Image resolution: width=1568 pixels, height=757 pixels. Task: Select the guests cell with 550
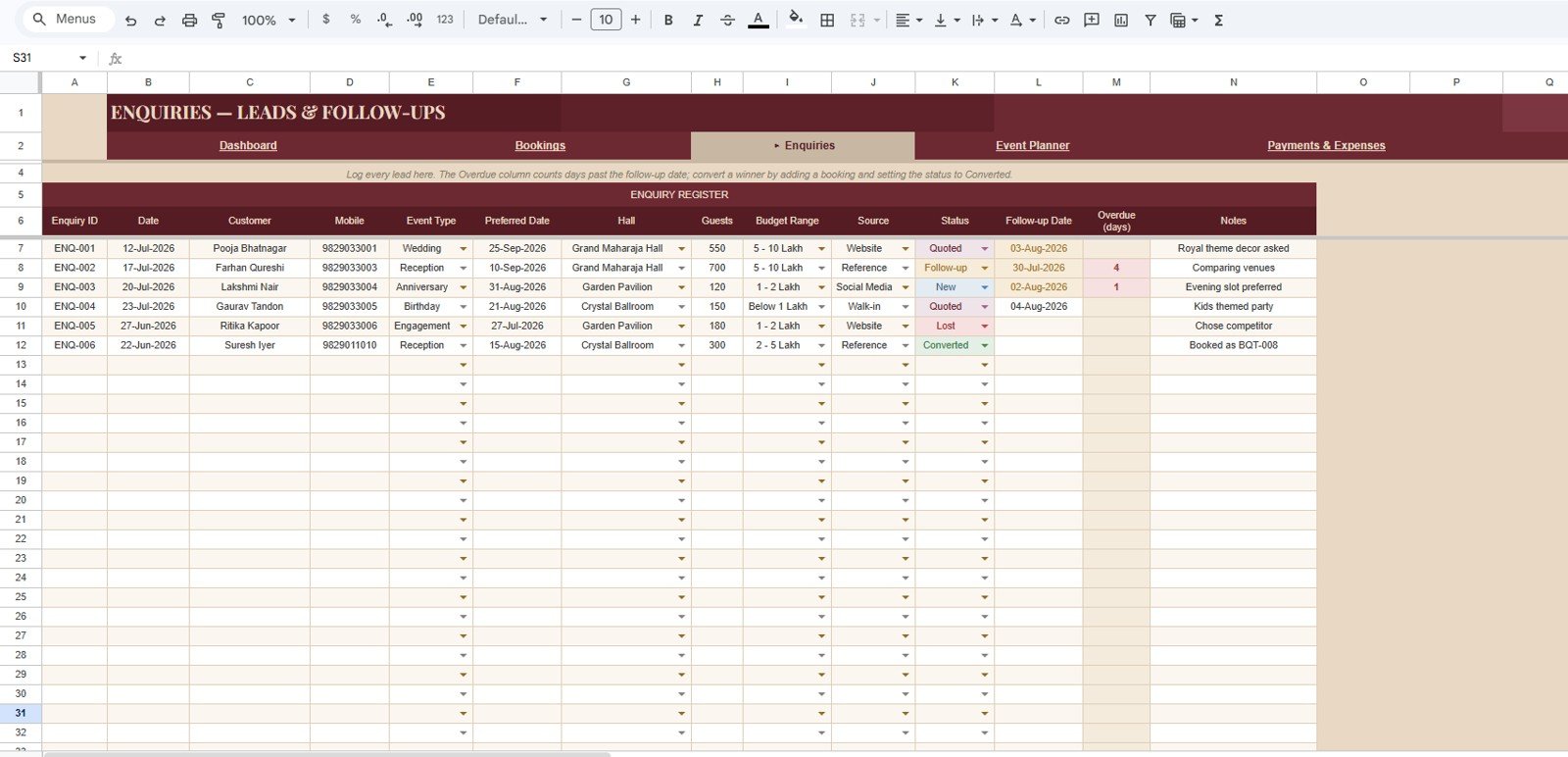coord(717,248)
